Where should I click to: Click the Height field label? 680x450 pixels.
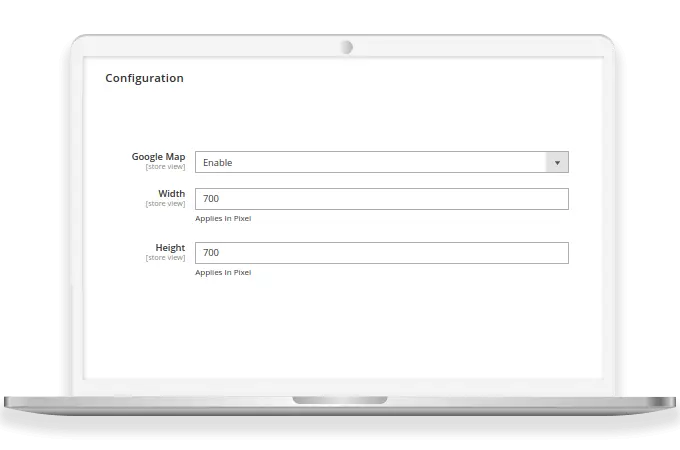[170, 247]
